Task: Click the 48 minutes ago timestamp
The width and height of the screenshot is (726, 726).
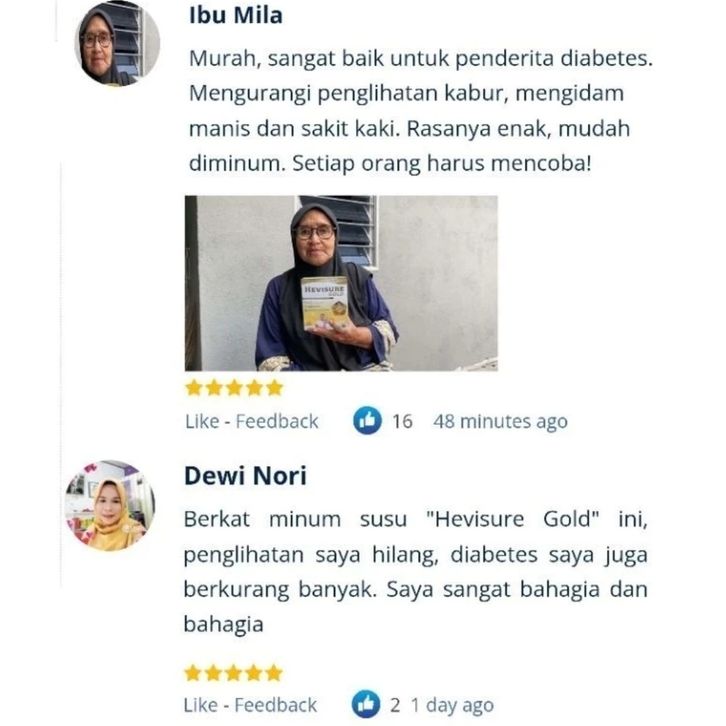Action: tap(501, 421)
